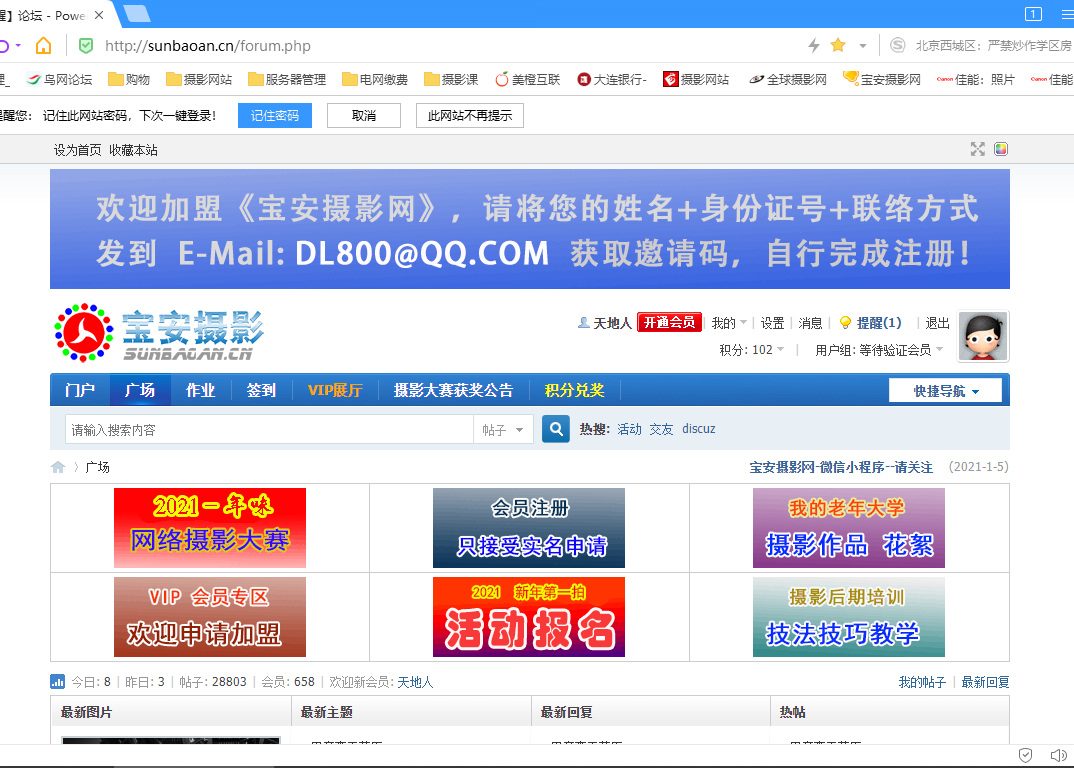Open the 2021 网络摄影大赛 banner
Screen dimensions: 1074x768
tap(210, 528)
